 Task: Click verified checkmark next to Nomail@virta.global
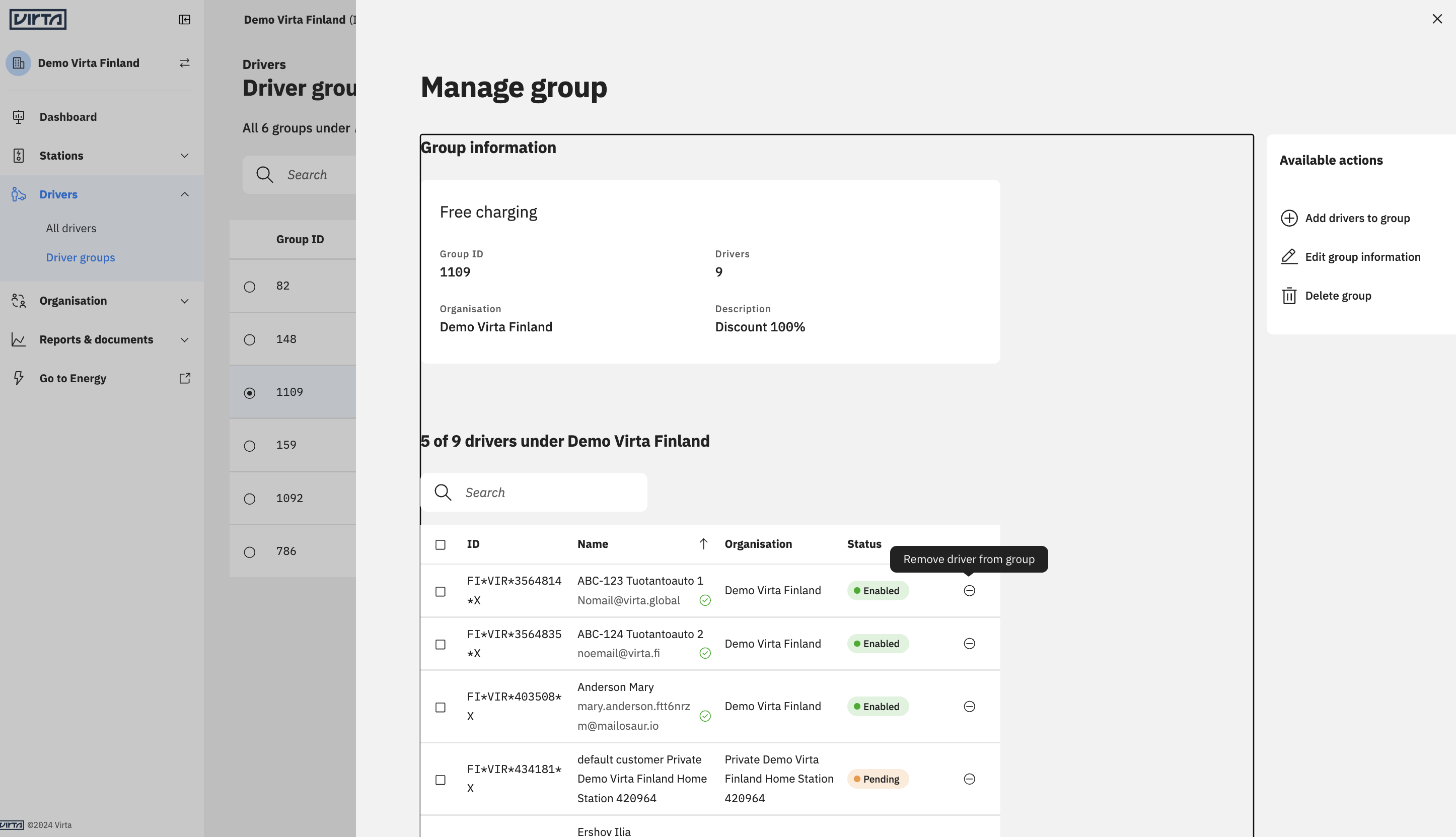[x=705, y=600]
